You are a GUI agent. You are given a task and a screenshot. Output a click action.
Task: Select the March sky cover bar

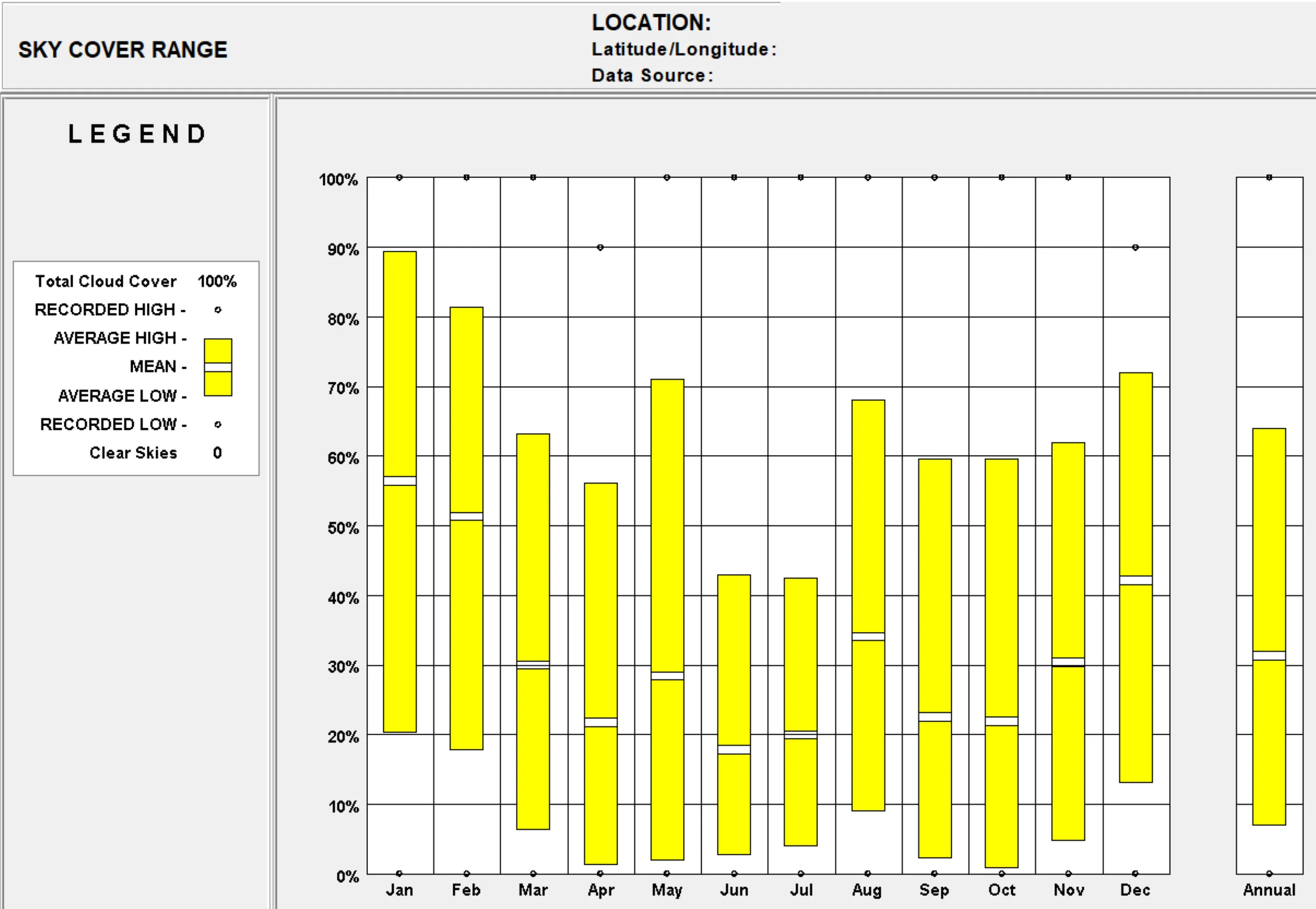tap(533, 631)
